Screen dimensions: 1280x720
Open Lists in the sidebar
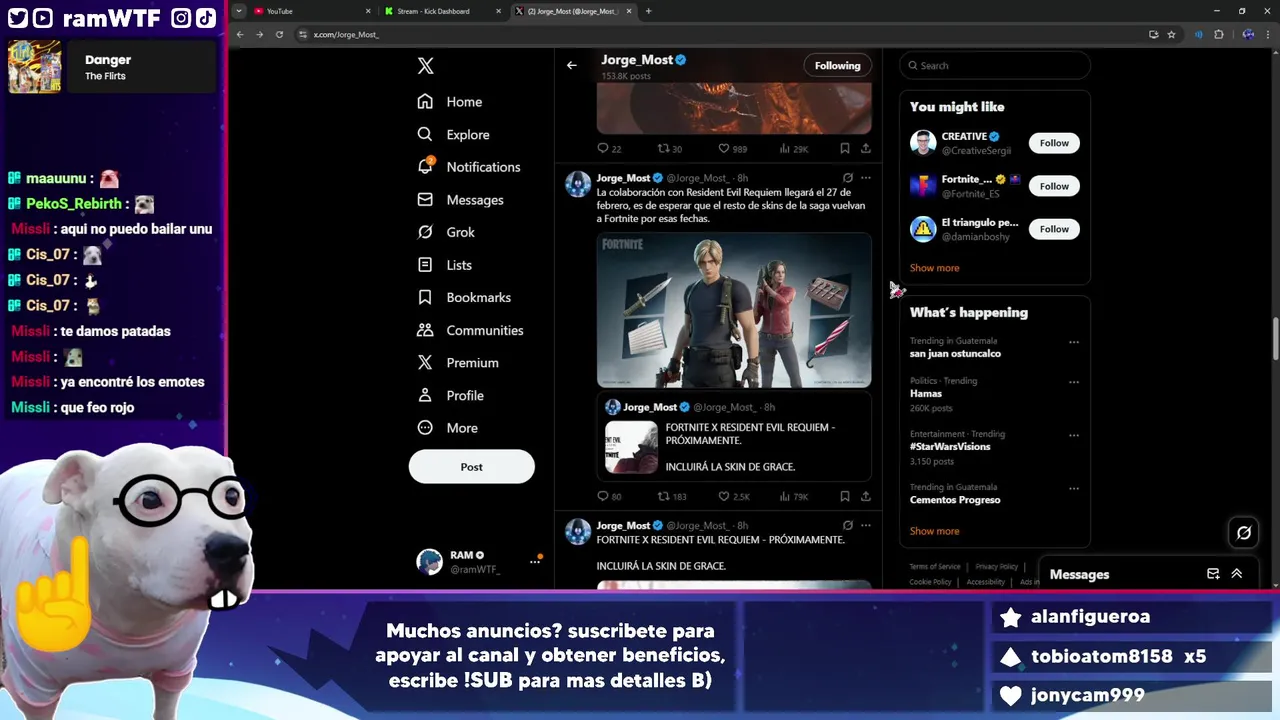pyautogui.click(x=445, y=265)
